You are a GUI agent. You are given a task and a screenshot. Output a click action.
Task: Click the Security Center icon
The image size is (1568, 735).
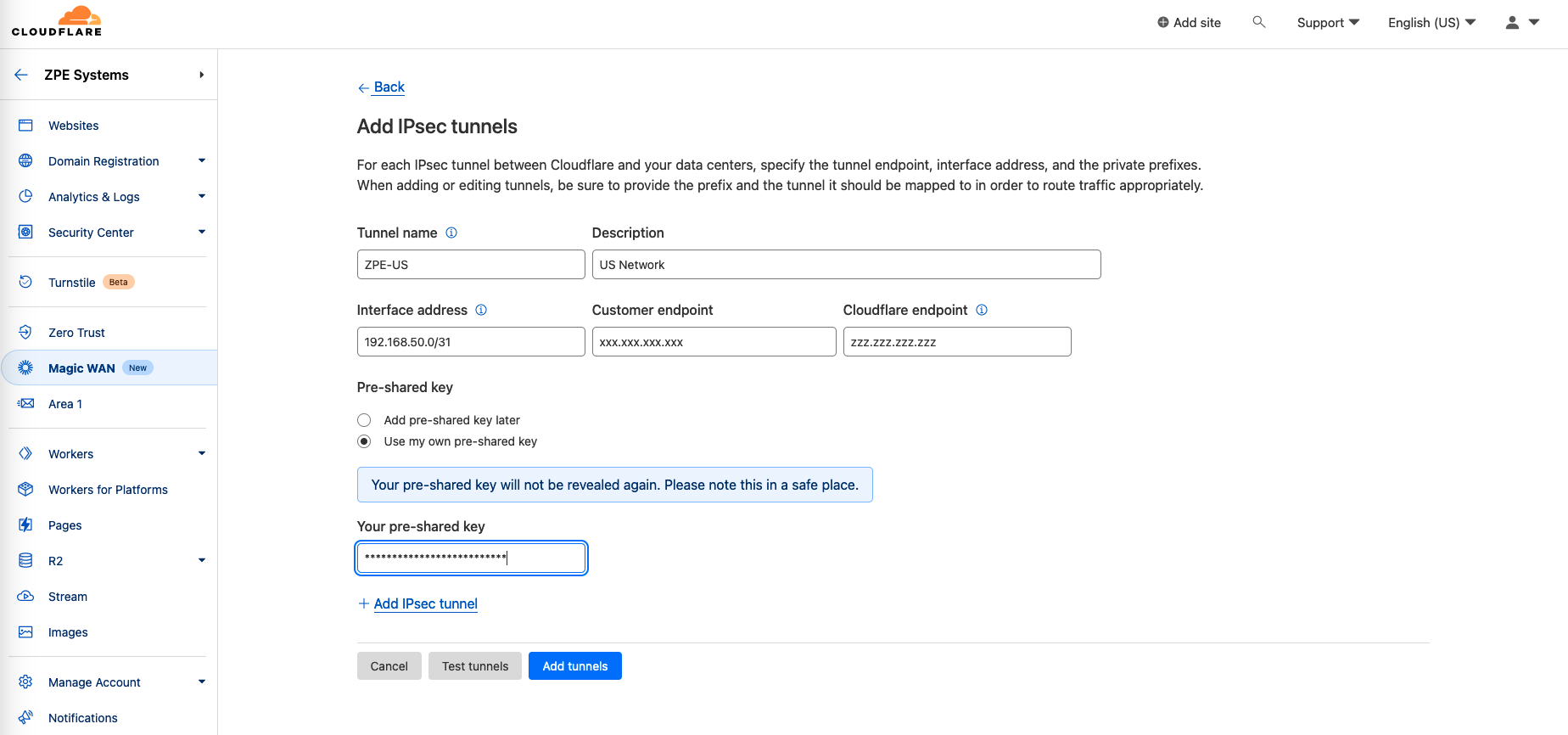25,233
